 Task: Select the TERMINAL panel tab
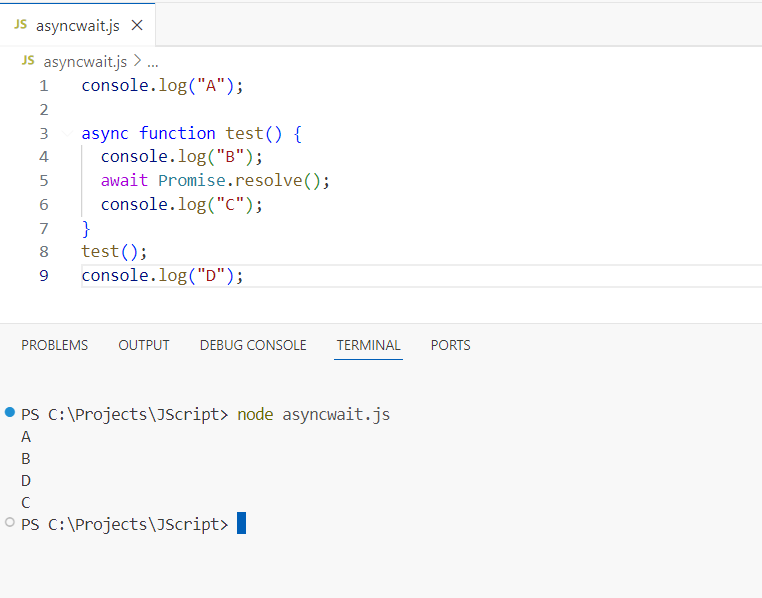coord(368,345)
